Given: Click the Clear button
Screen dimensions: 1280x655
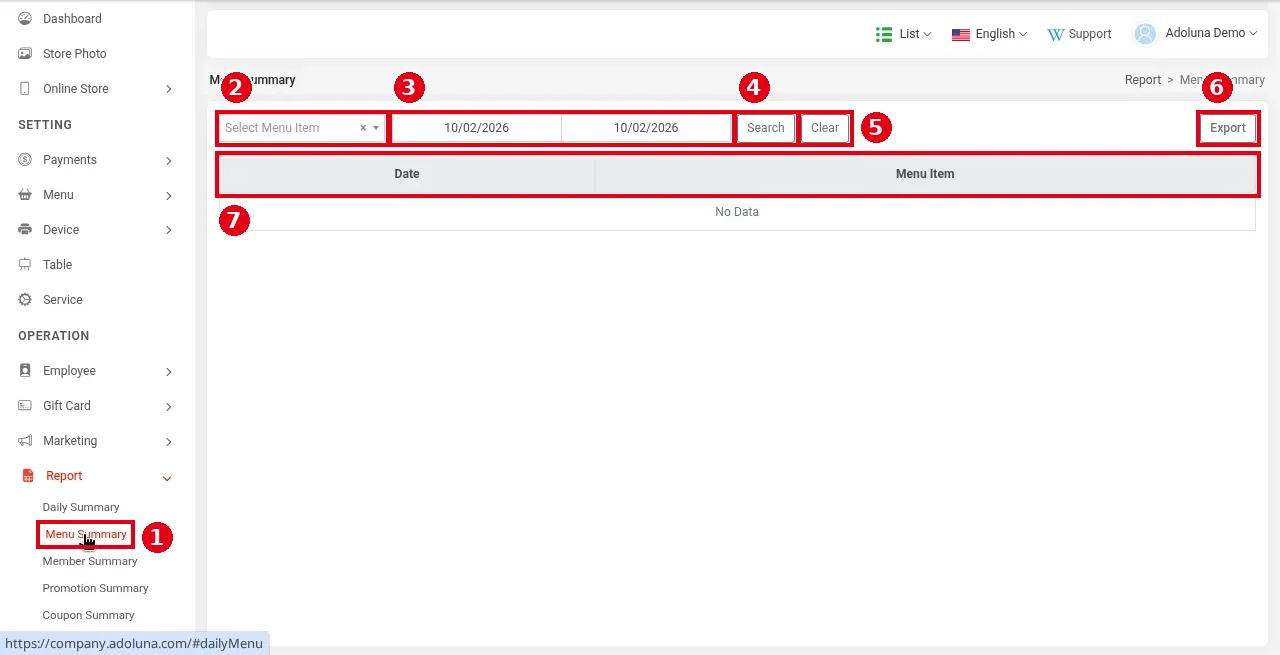Looking at the screenshot, I should 825,128.
